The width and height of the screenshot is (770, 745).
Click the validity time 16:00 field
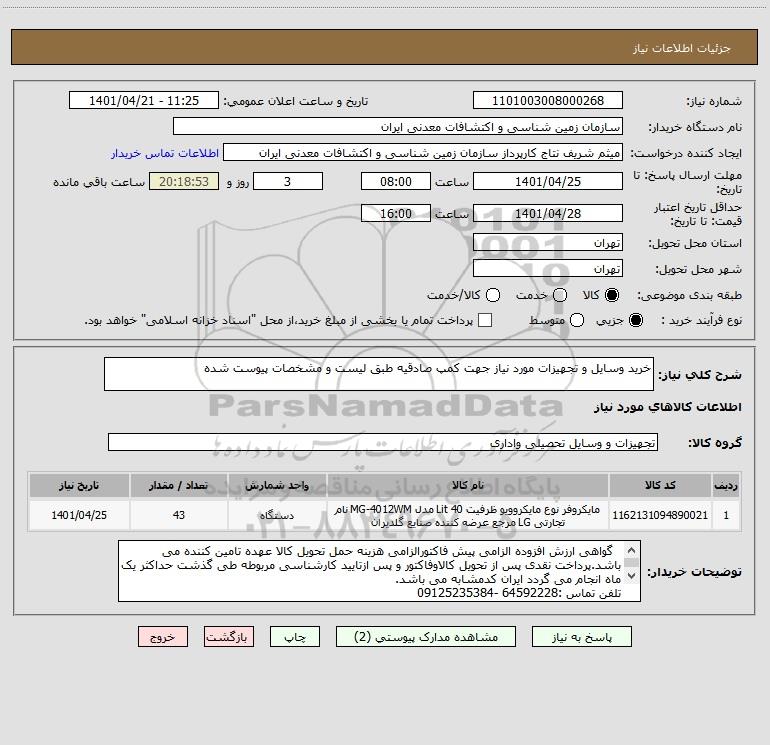point(396,213)
